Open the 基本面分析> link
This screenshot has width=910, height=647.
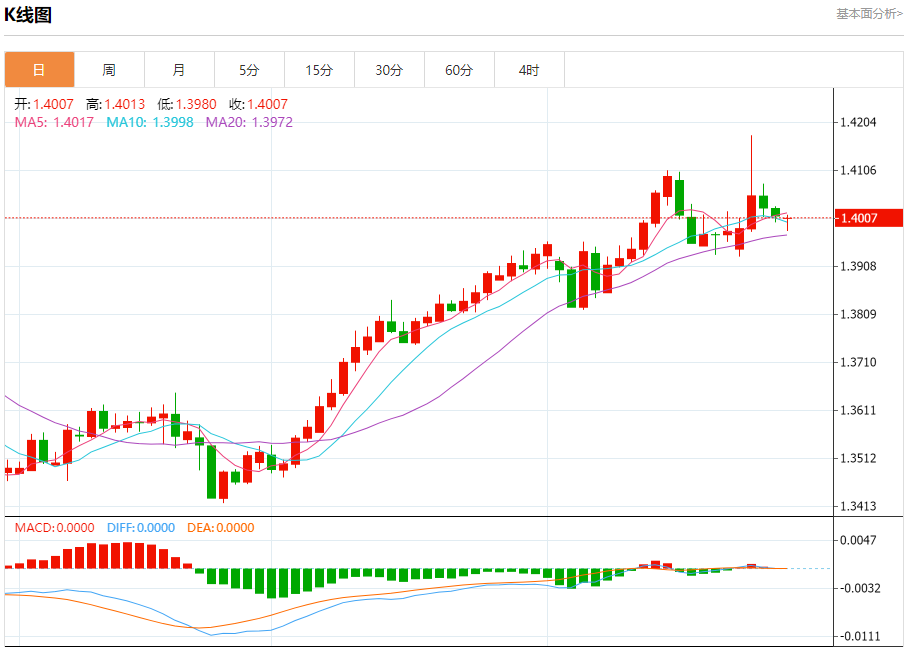click(869, 14)
